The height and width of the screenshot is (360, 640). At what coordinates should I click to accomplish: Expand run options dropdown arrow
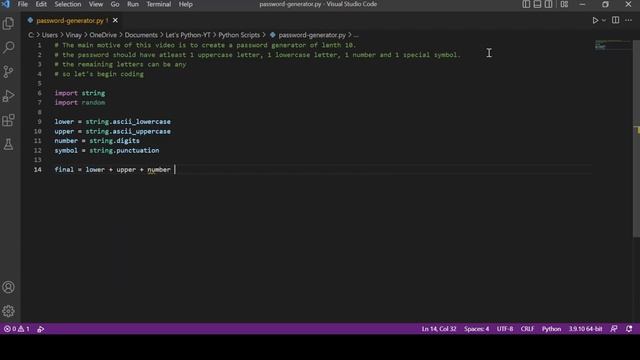[x=604, y=20]
